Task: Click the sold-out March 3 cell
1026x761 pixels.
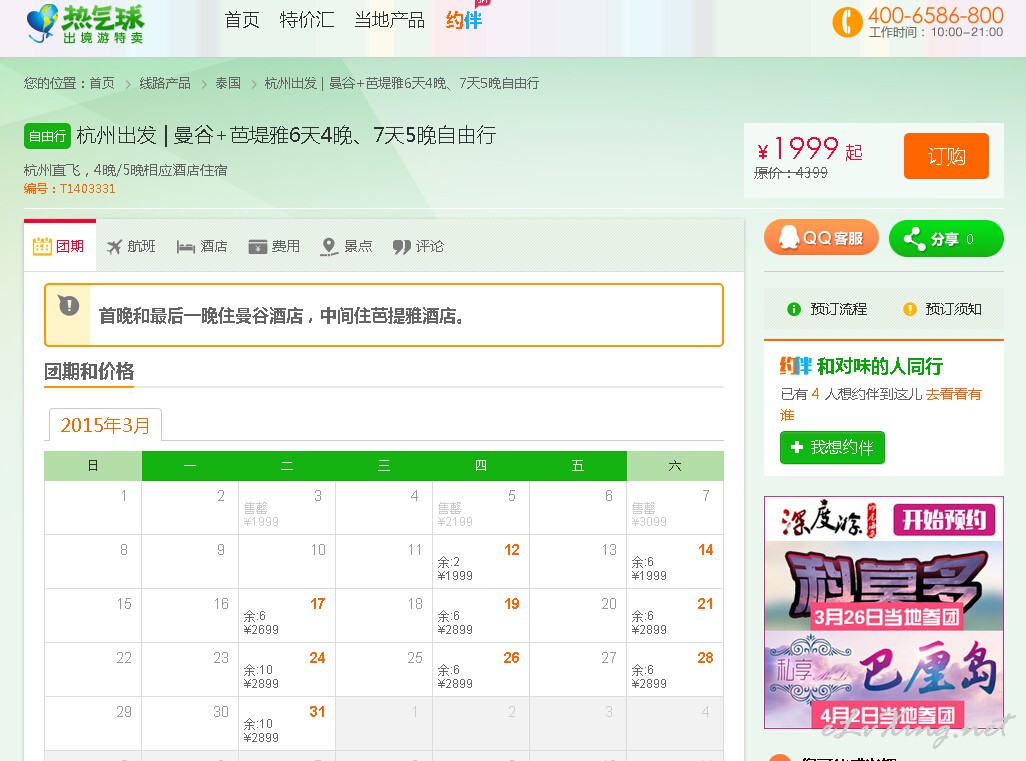Action: (x=287, y=508)
